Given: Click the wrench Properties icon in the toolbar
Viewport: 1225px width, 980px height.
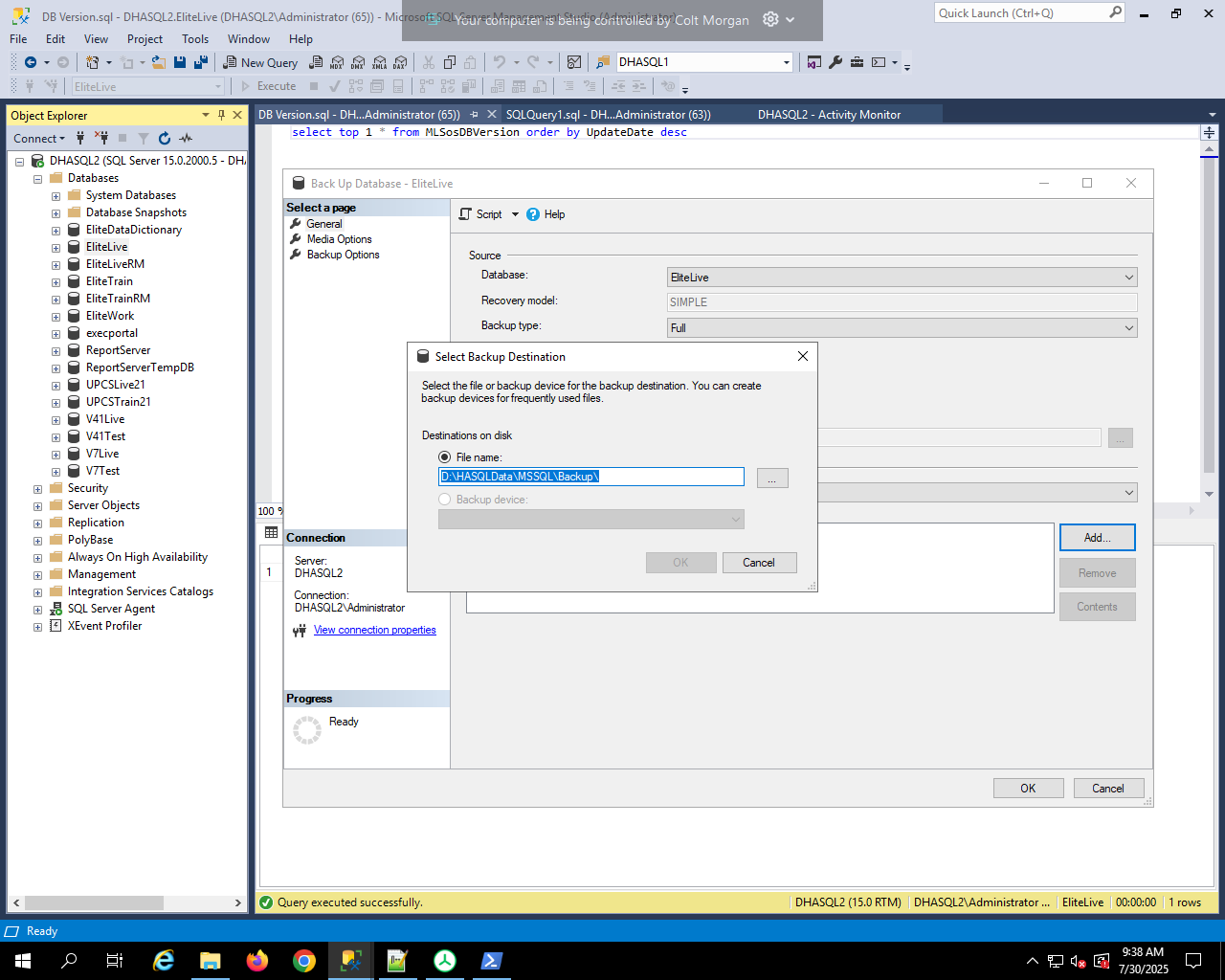Looking at the screenshot, I should click(x=835, y=62).
